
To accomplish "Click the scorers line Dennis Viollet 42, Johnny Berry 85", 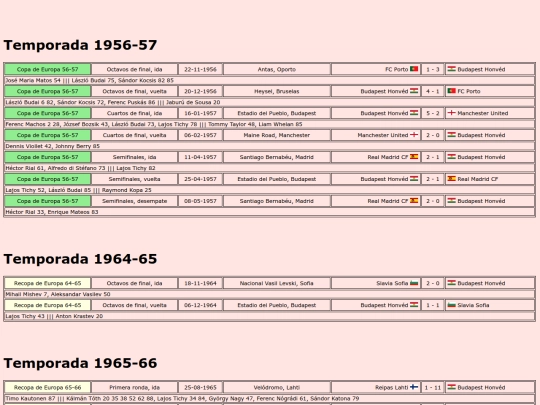I will pyautogui.click(x=270, y=146).
